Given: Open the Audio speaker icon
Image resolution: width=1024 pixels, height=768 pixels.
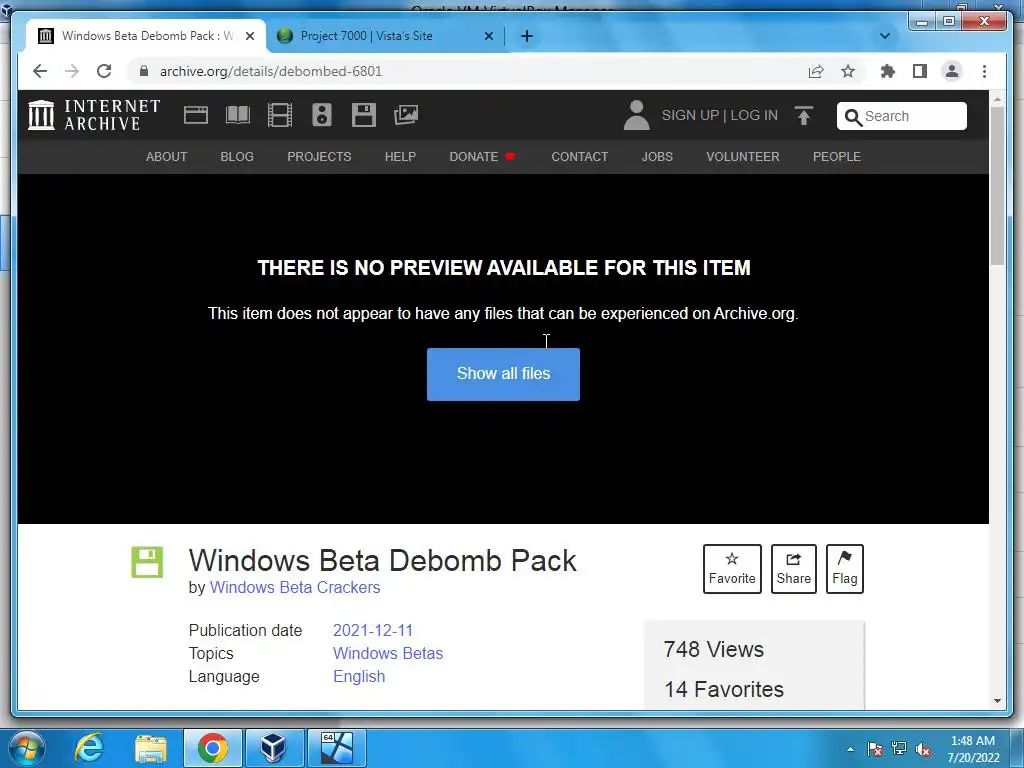Looking at the screenshot, I should pos(321,116).
